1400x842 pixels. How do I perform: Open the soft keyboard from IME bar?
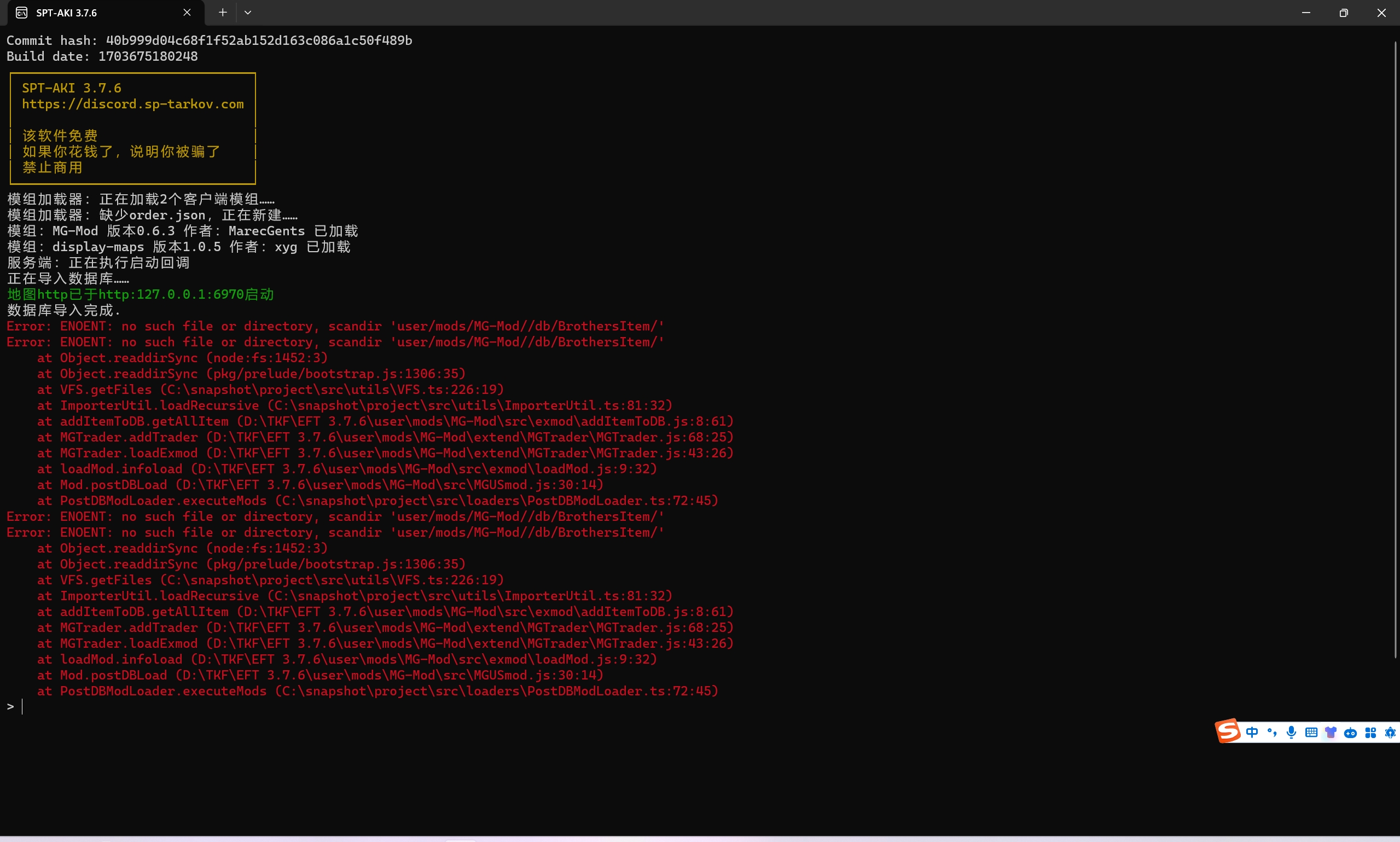tap(1311, 733)
